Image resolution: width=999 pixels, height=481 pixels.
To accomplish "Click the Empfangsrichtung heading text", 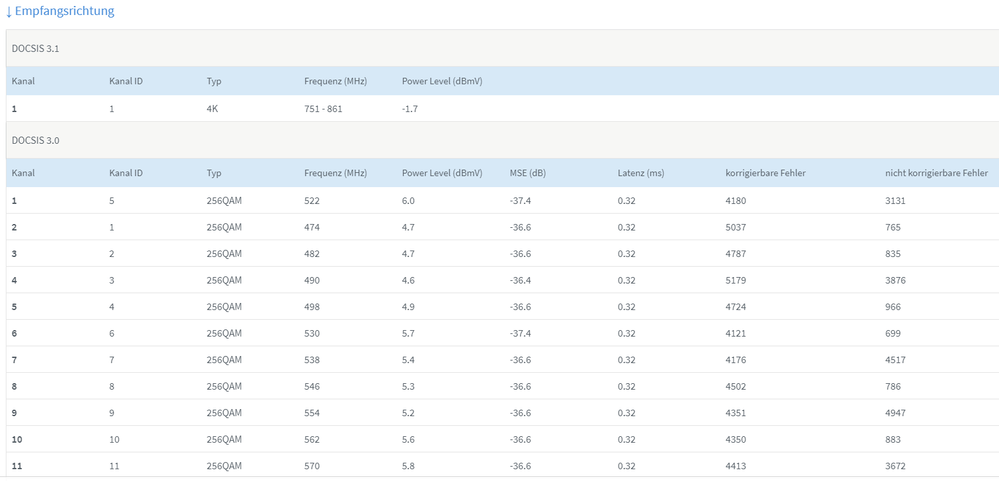I will 65,11.
